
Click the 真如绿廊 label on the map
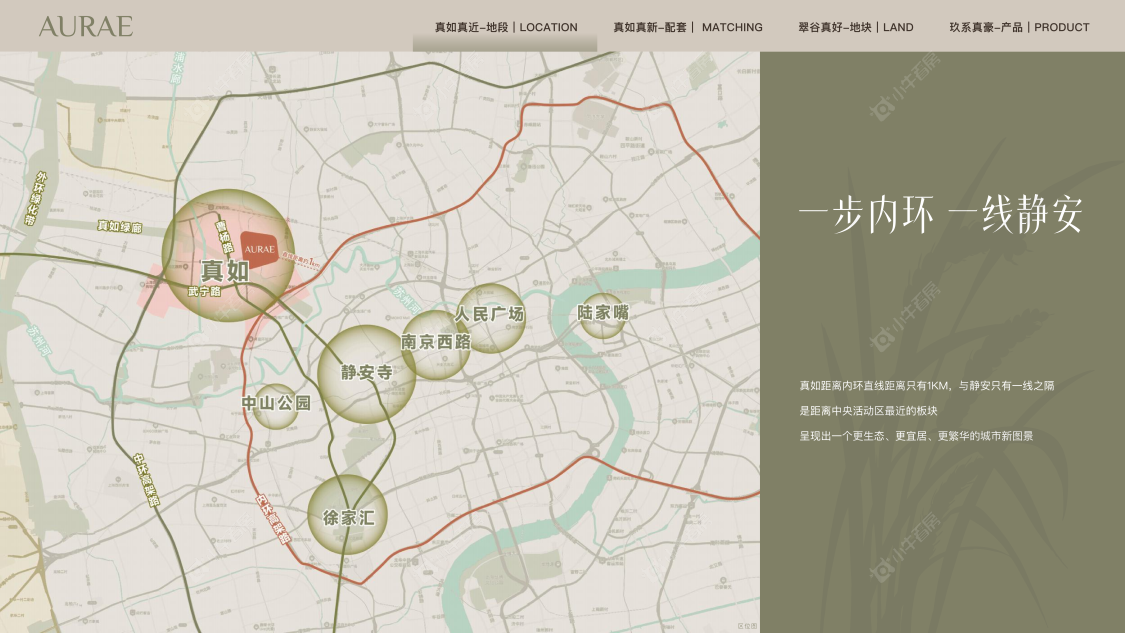tap(119, 227)
